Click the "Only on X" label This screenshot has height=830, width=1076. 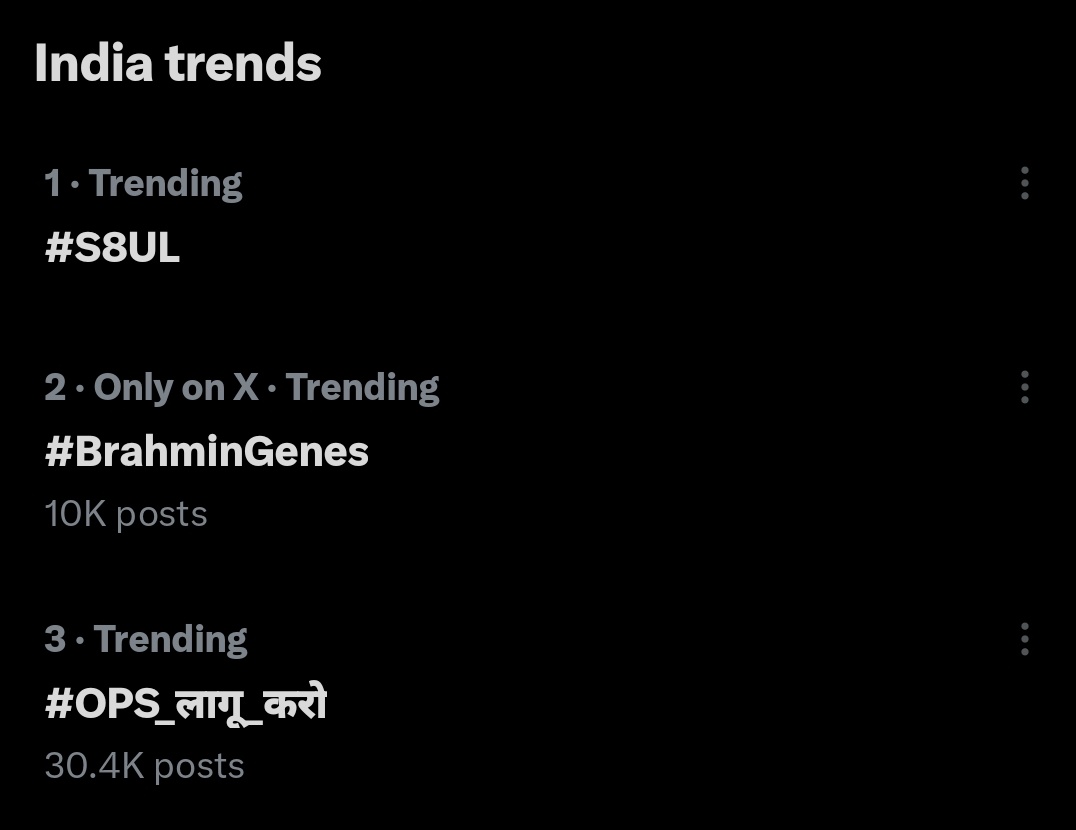point(176,388)
